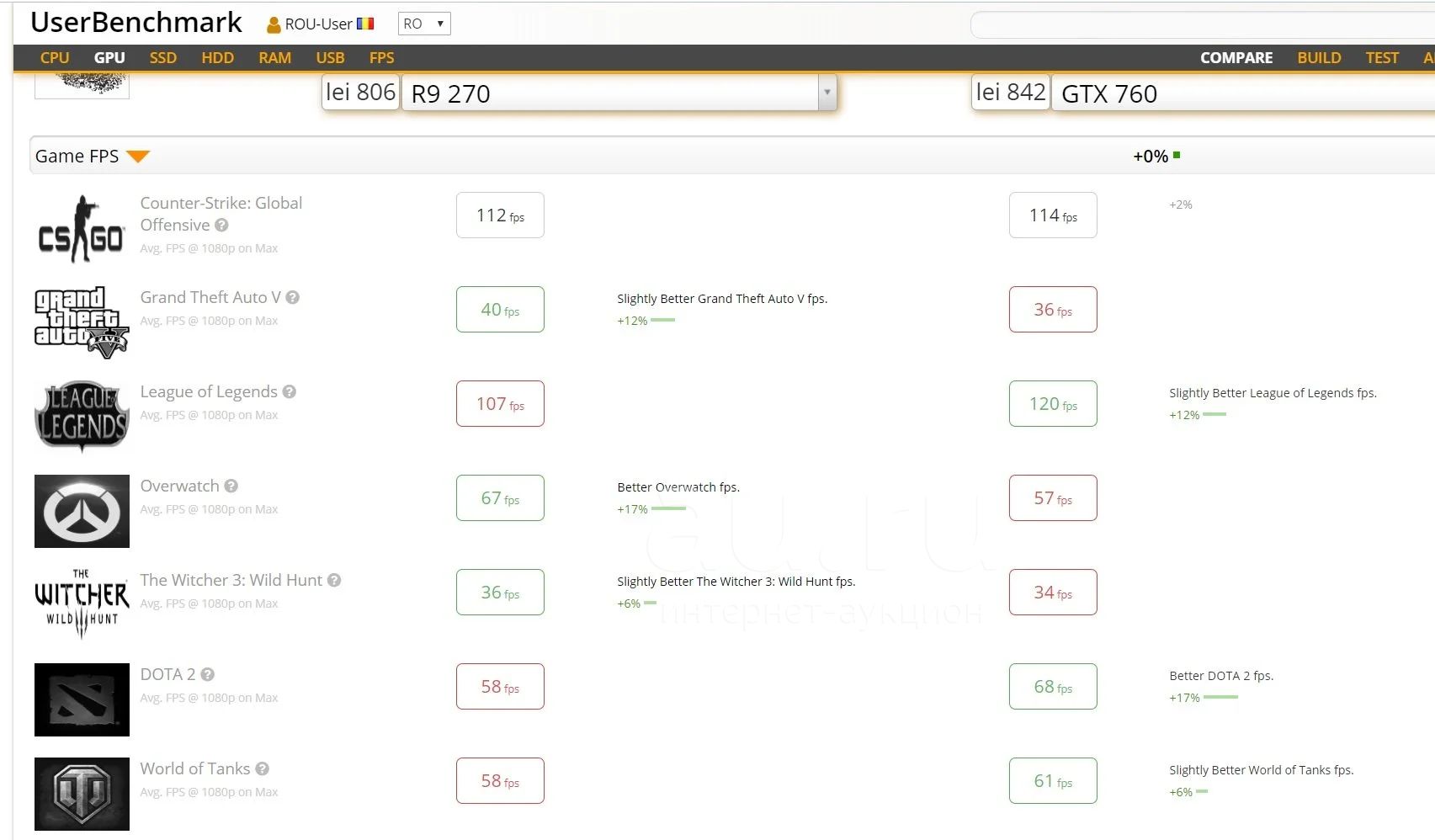Viewport: 1435px width, 840px height.
Task: Open Overwatch title link
Action: click(x=179, y=486)
